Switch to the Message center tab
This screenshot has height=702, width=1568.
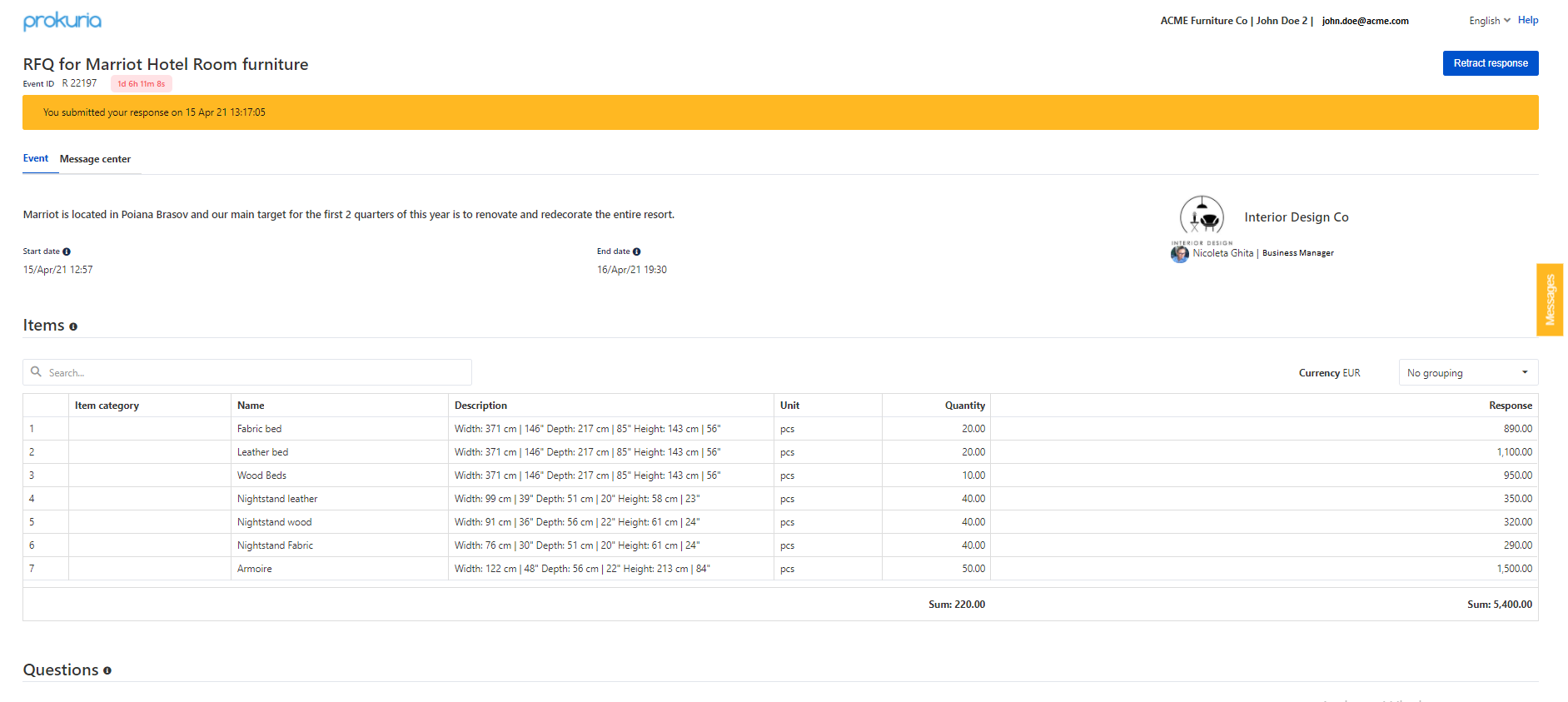95,159
